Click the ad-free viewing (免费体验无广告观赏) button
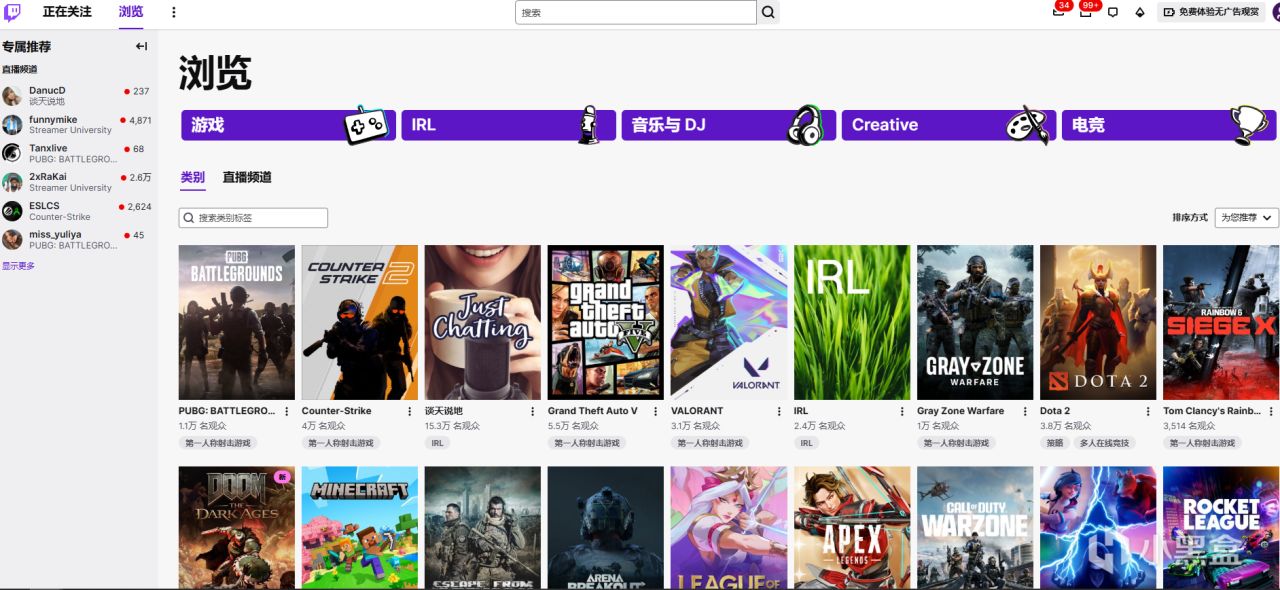 1211,12
